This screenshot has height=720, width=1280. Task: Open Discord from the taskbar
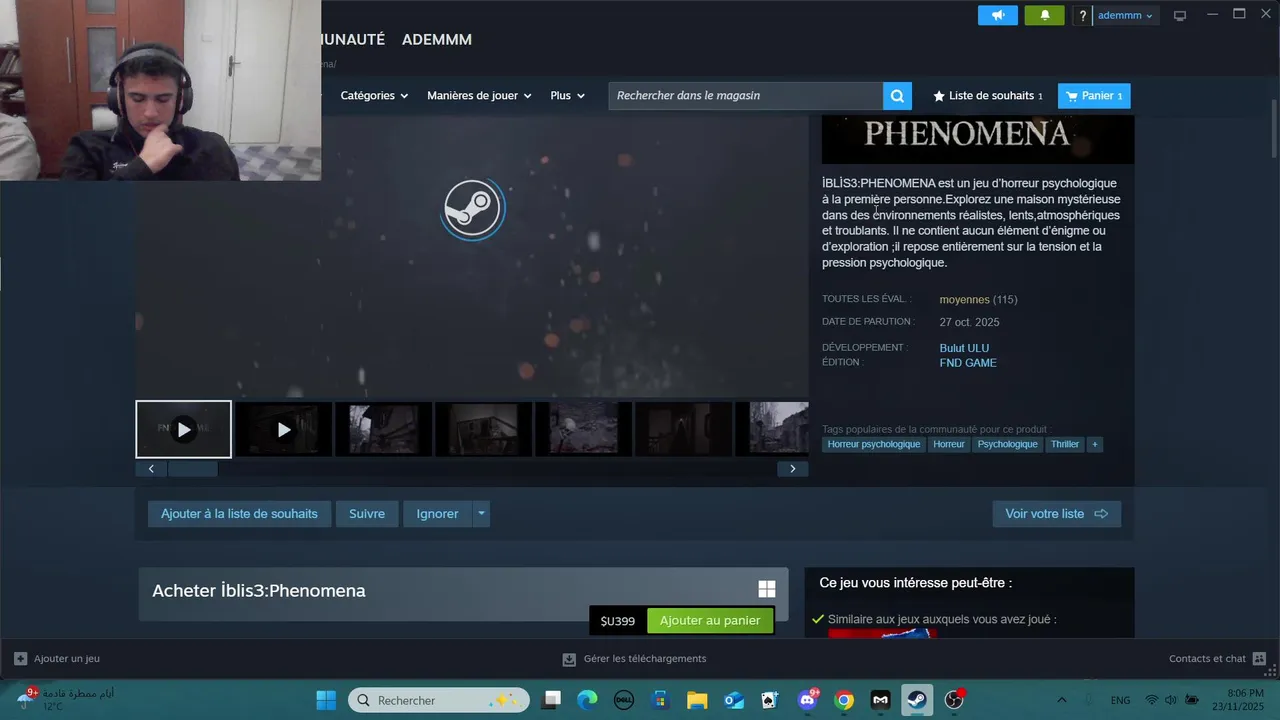[x=808, y=700]
